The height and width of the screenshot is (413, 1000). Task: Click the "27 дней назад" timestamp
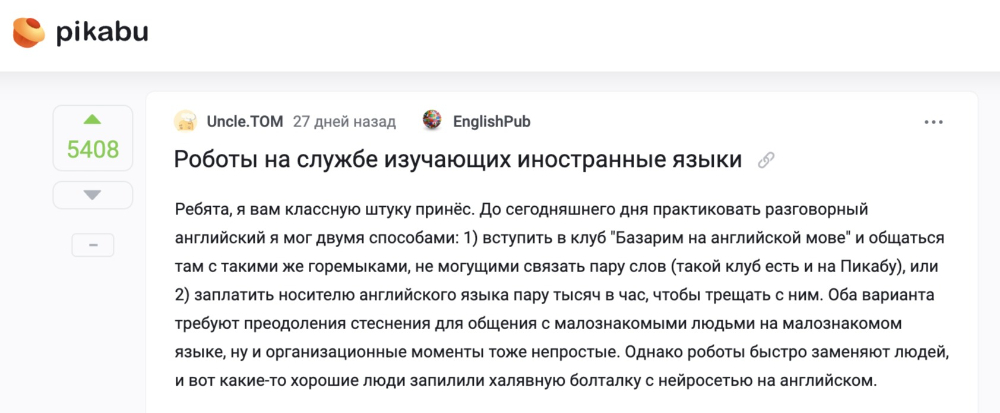tap(344, 122)
